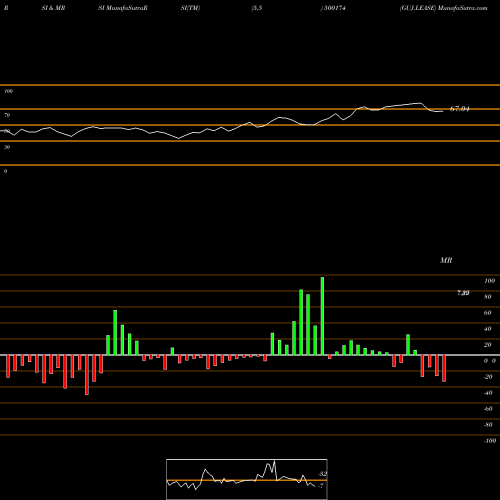Screen dimensions: 500x500
Task: Click the SI(TM) header text
Action: [x=190, y=8]
